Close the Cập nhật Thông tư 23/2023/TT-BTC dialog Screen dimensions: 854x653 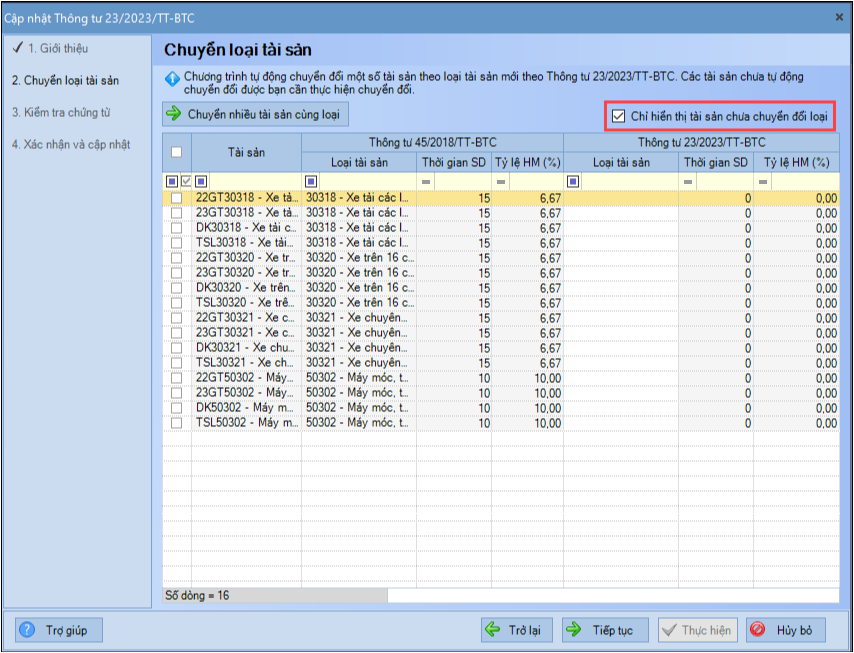click(839, 17)
